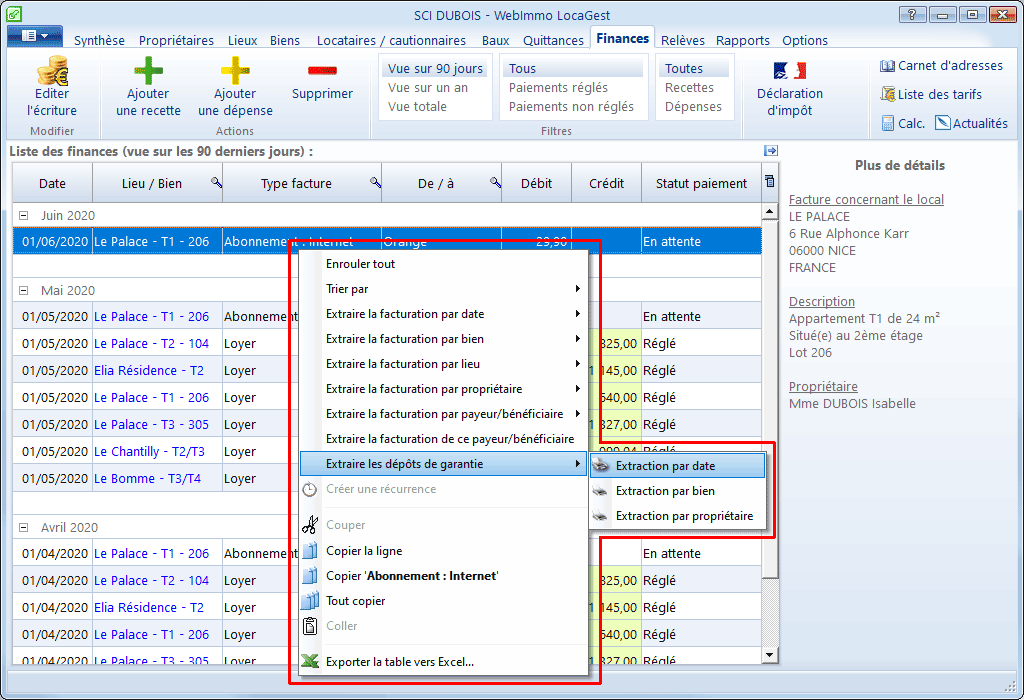Open the Carnet d'adresses

941,65
